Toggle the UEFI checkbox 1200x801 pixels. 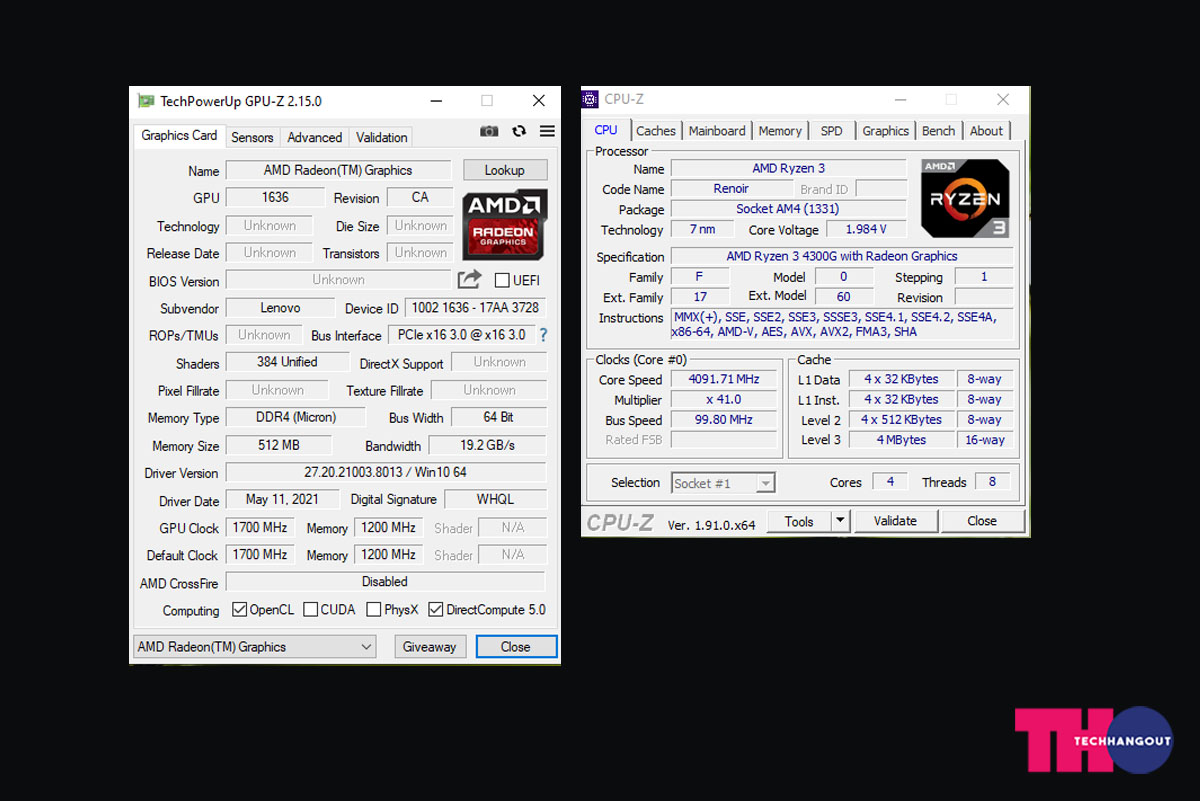tap(502, 280)
